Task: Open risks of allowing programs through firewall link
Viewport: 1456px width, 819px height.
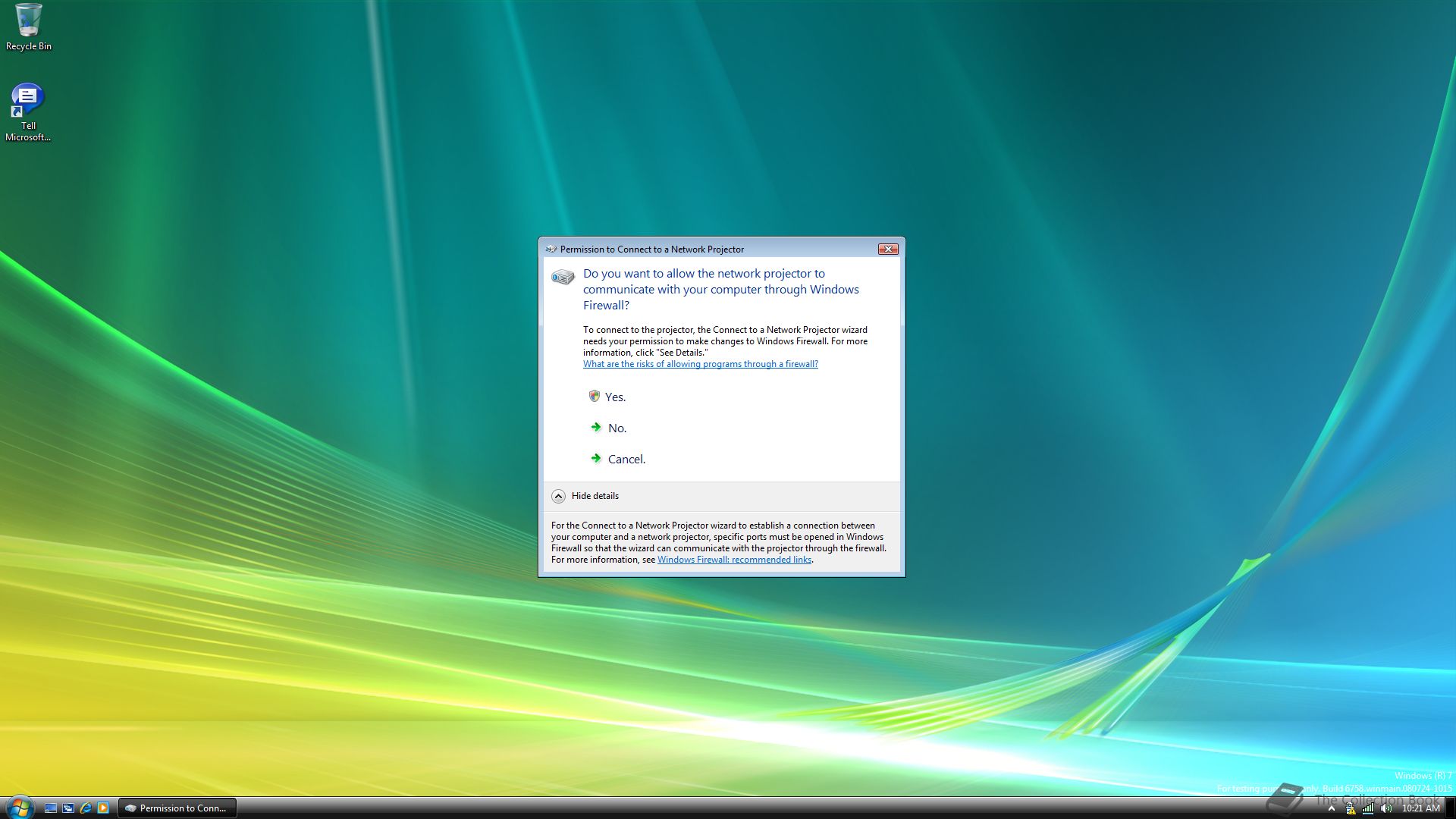Action: (x=701, y=364)
